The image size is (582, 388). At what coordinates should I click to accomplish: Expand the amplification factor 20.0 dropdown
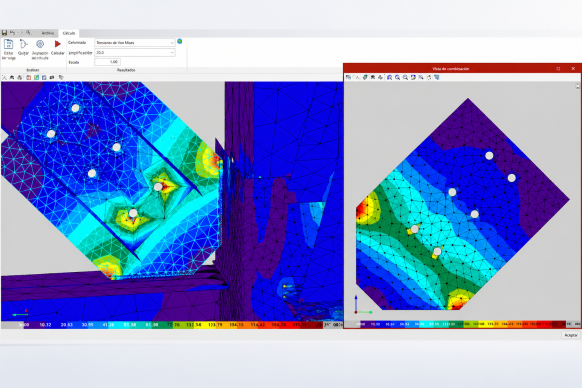[135, 53]
